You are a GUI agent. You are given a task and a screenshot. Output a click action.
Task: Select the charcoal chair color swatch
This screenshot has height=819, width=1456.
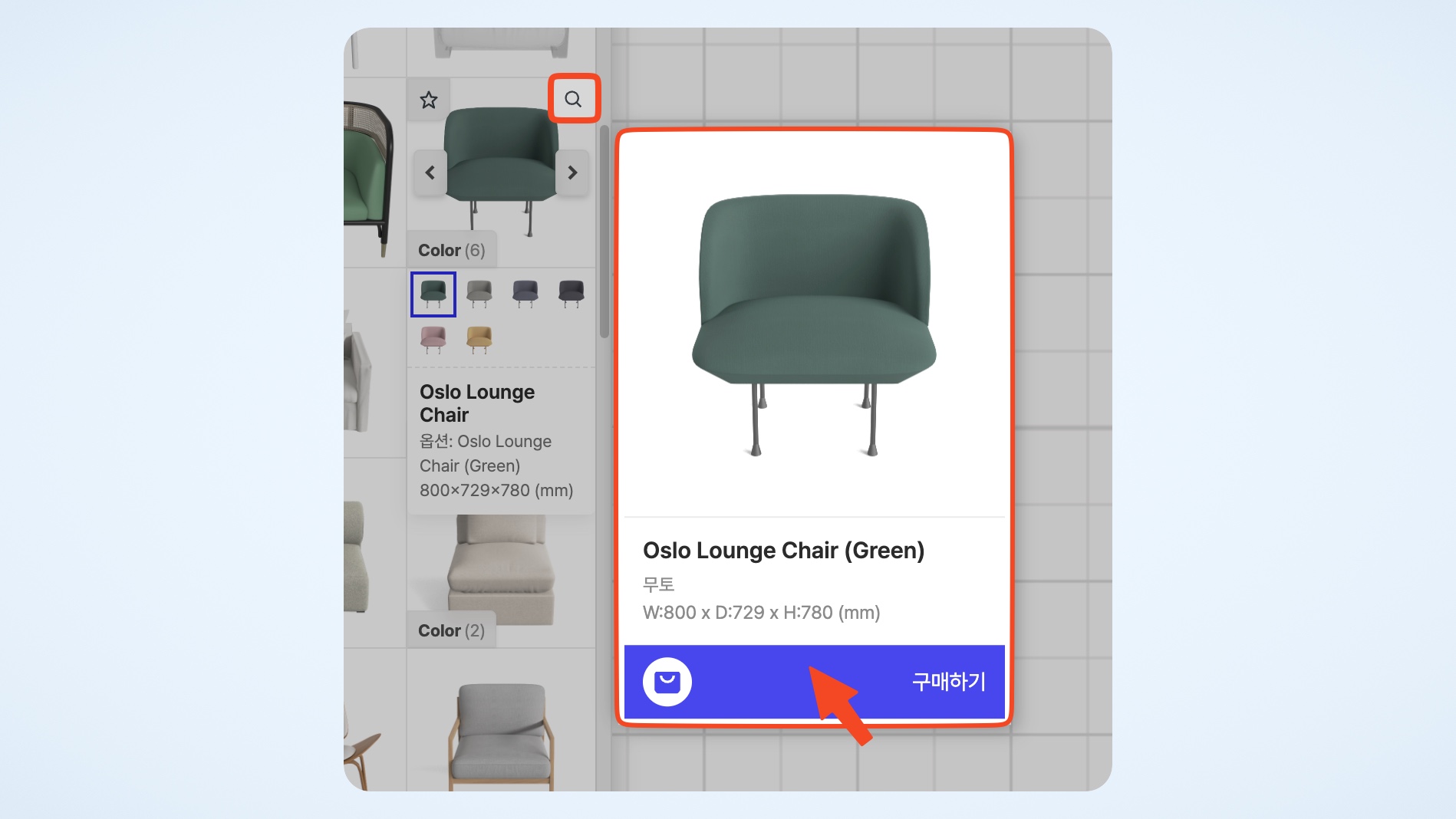click(572, 294)
